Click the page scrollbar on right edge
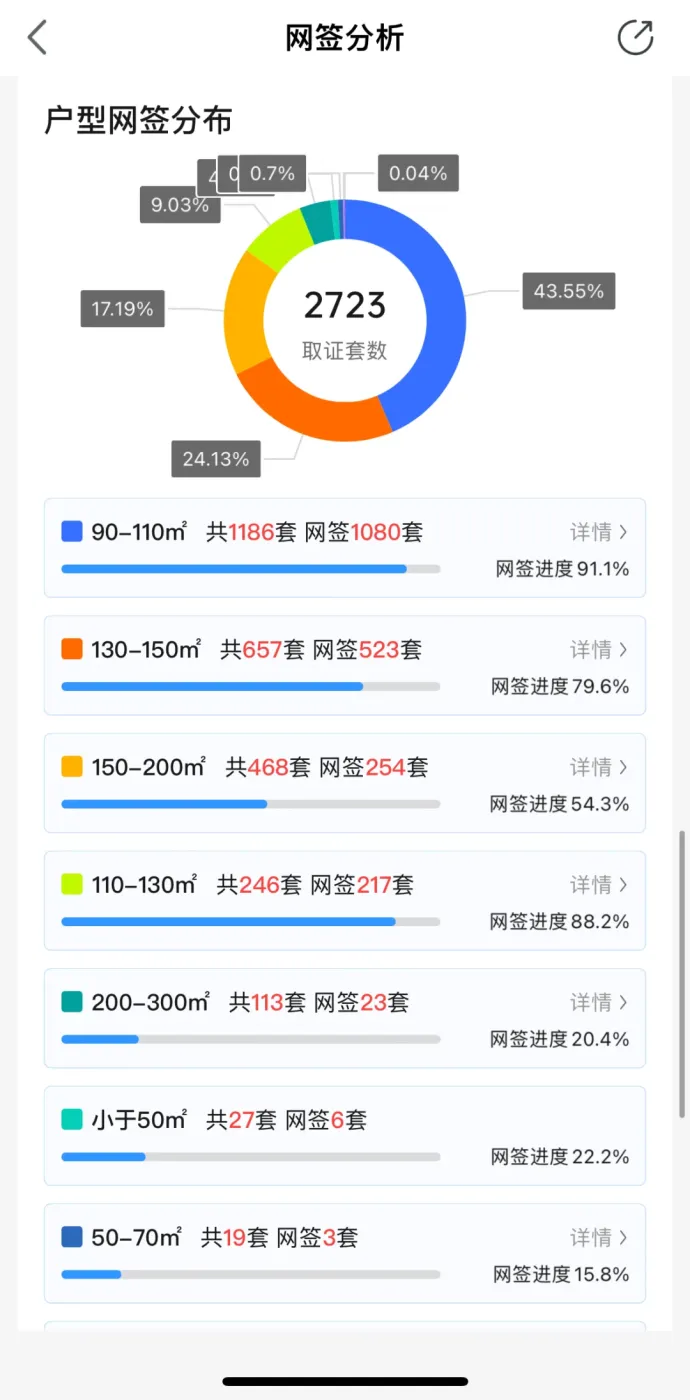 tap(684, 975)
